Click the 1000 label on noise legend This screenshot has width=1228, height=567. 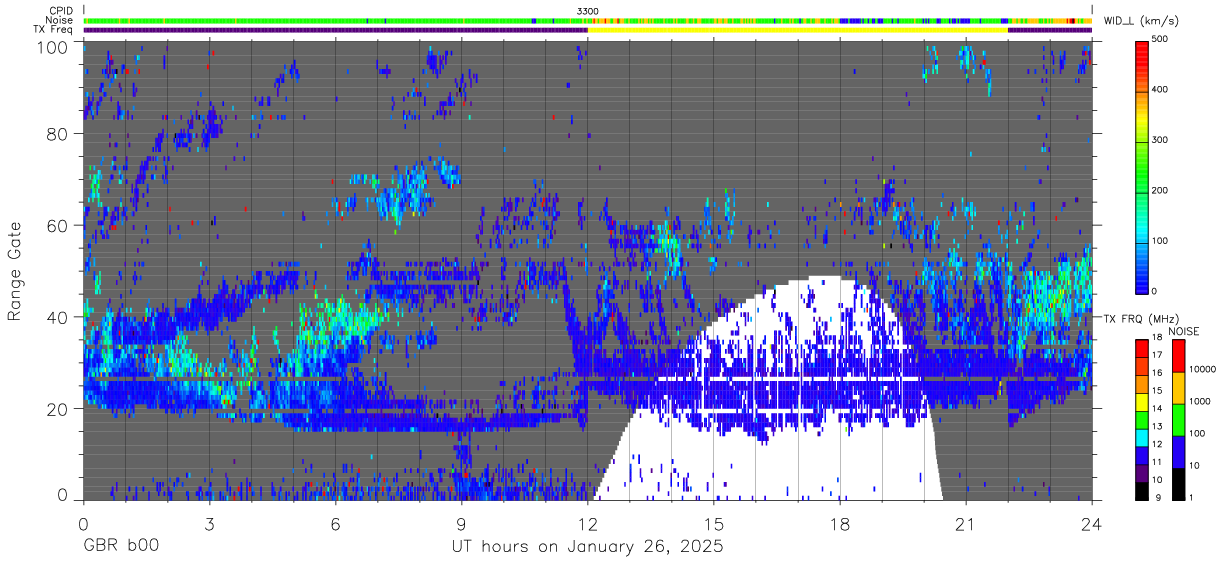click(x=1198, y=401)
